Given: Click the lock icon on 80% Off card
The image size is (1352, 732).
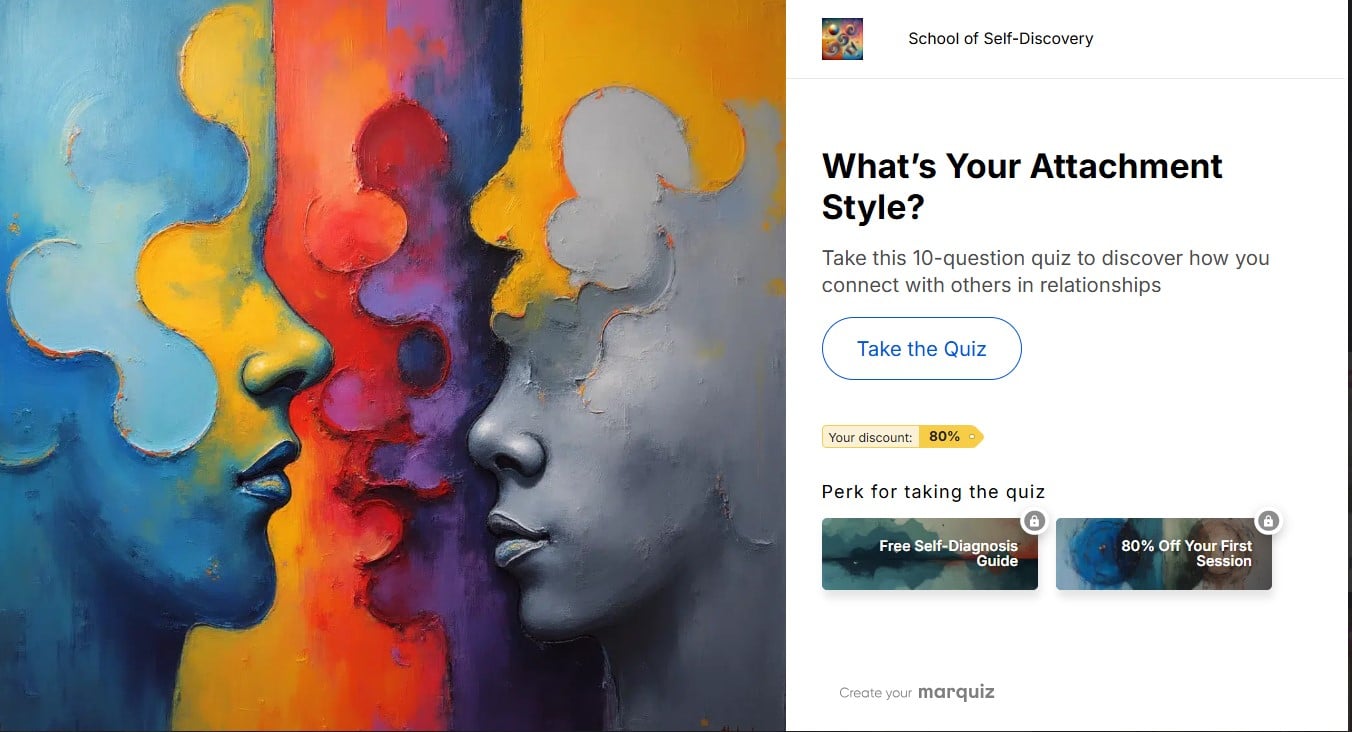Looking at the screenshot, I should pyautogui.click(x=1268, y=521).
